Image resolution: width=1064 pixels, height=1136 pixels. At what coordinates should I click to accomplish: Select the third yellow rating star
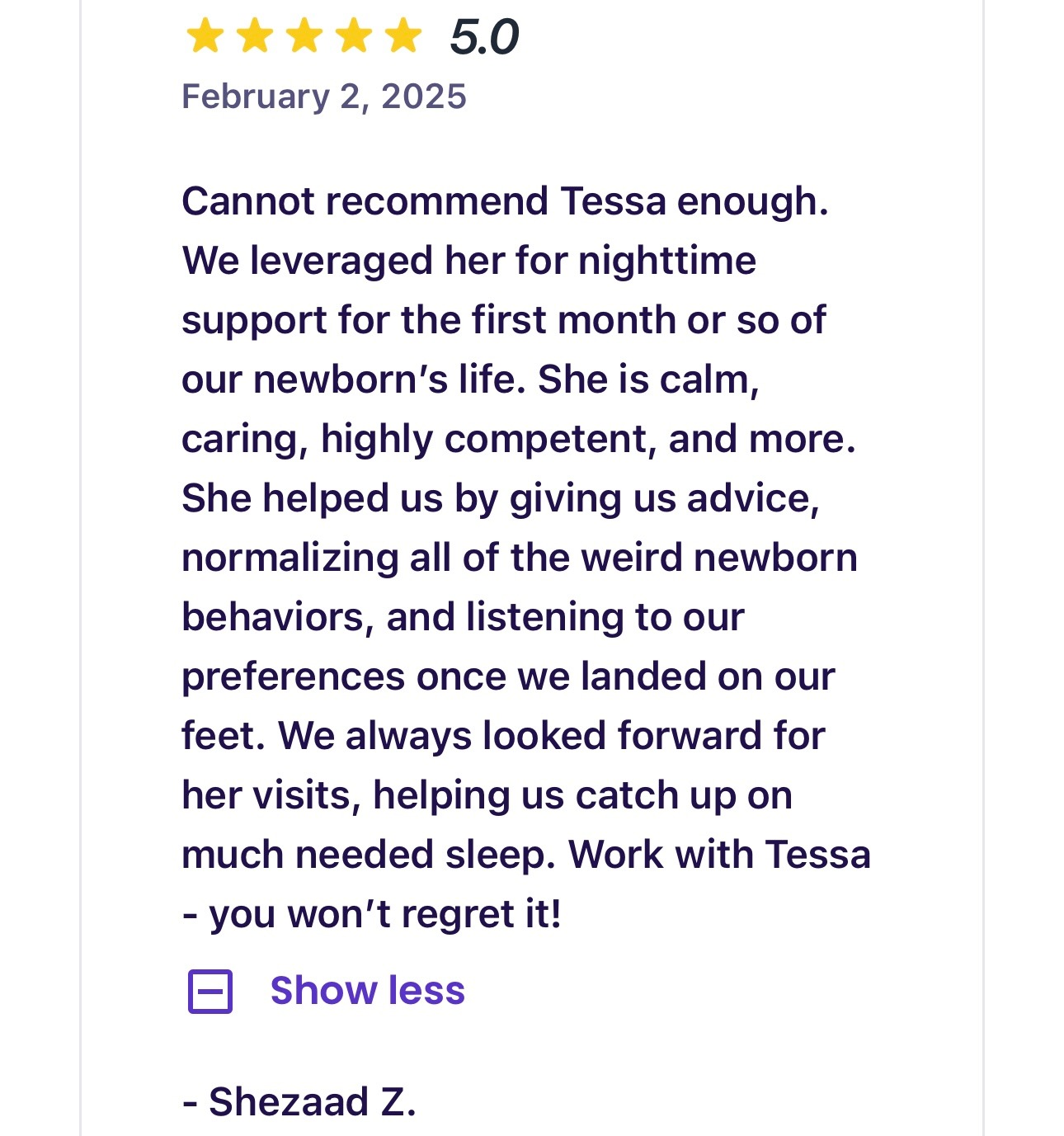(x=304, y=37)
